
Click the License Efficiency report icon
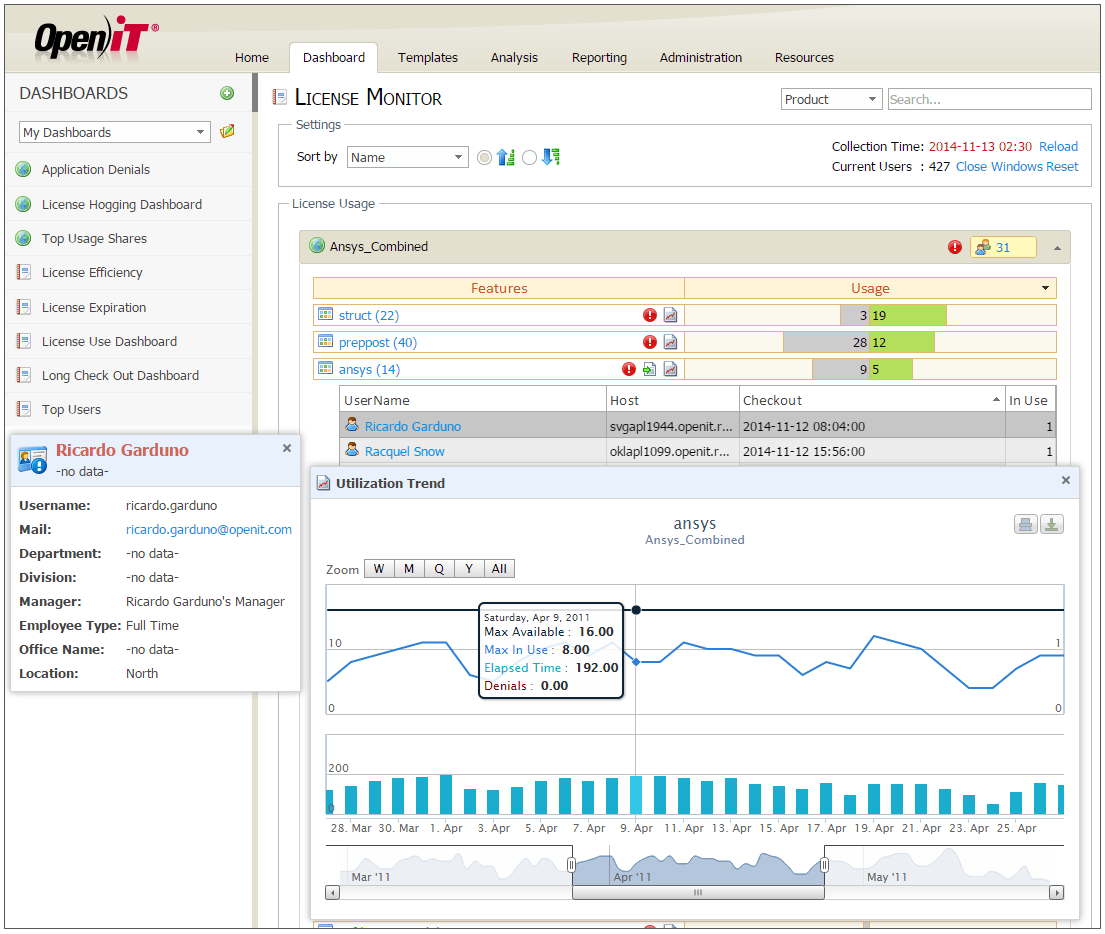24,272
